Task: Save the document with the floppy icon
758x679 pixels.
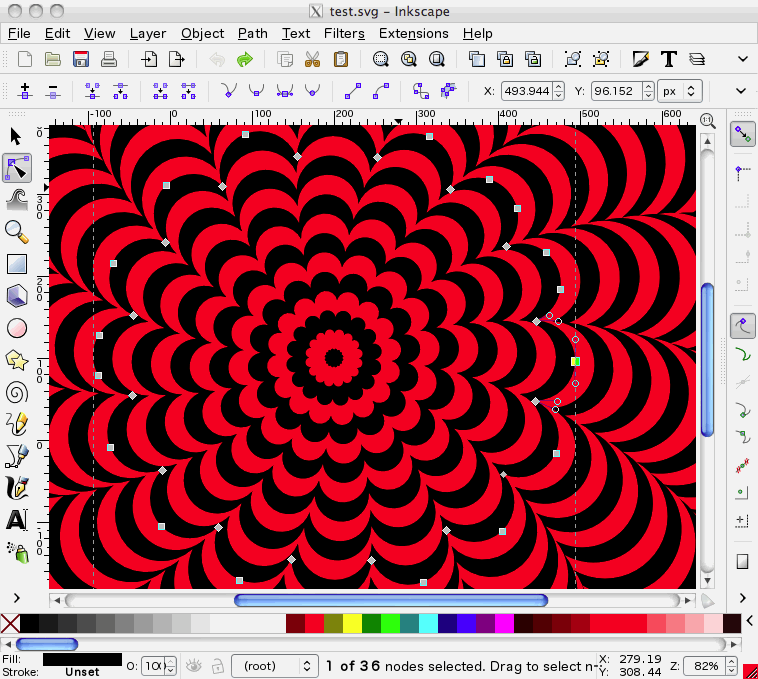Action: coord(81,59)
